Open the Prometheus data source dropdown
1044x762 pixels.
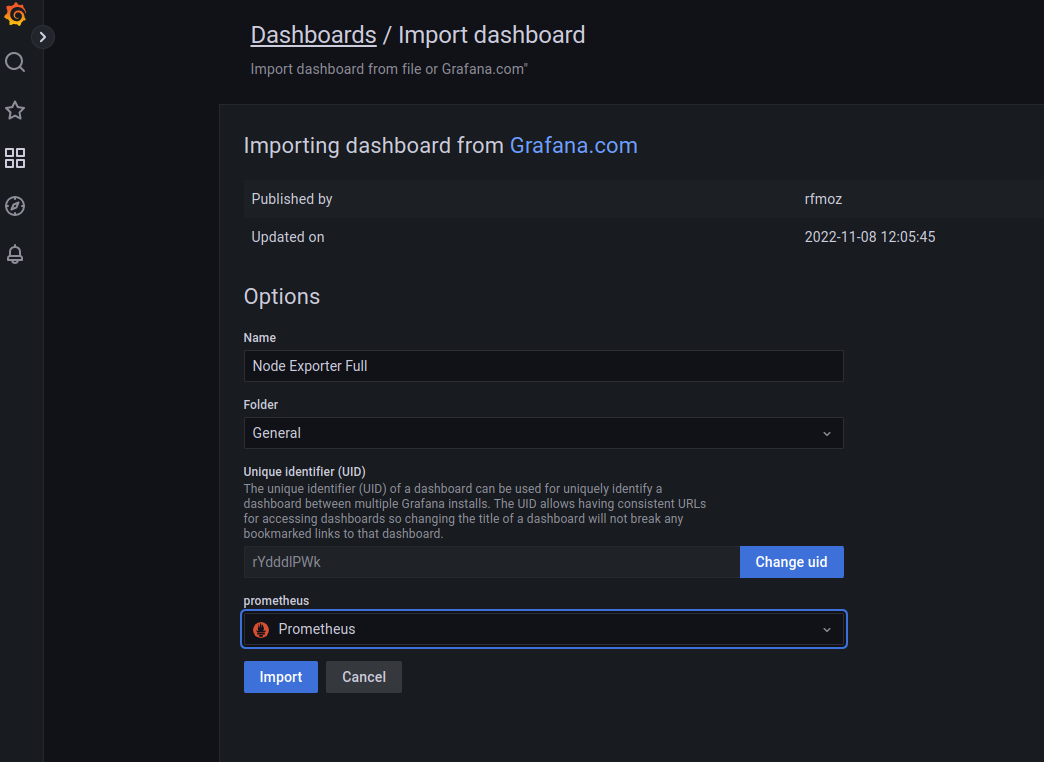pos(543,629)
